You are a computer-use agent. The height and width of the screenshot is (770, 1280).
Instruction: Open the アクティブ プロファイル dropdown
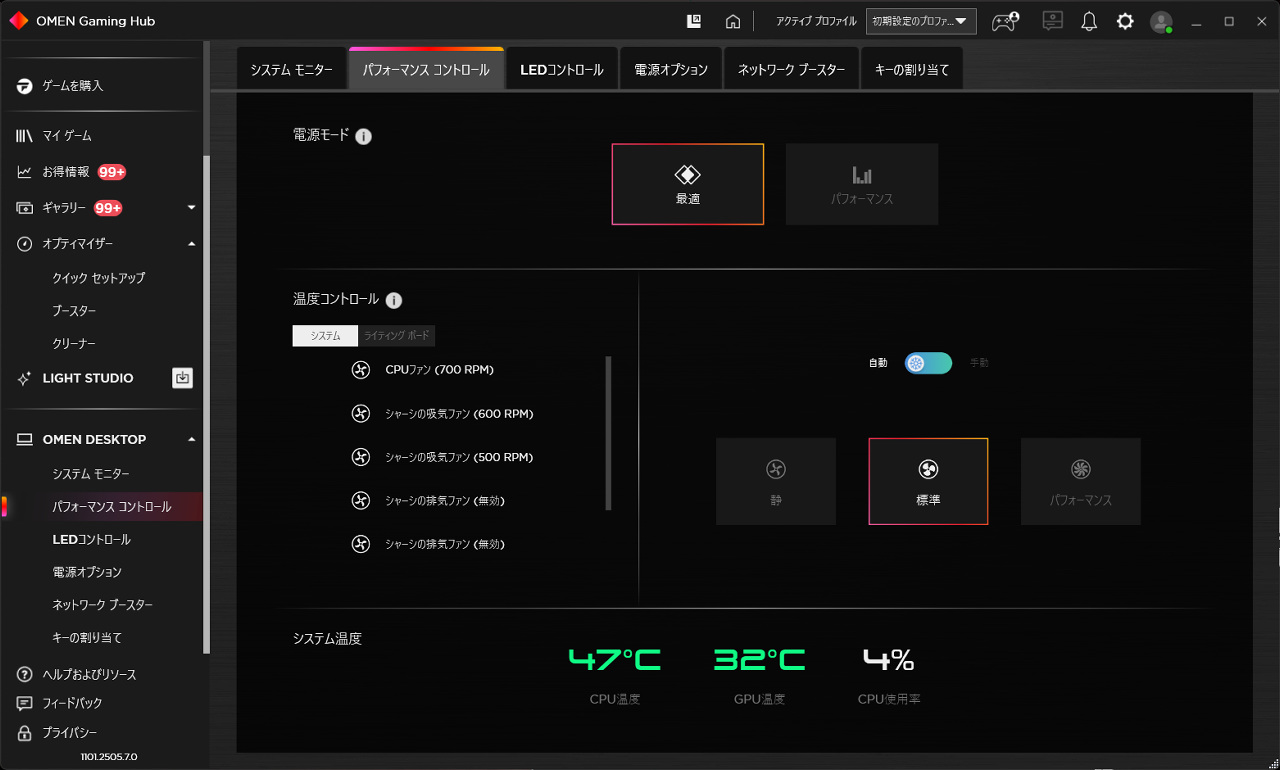pyautogui.click(x=921, y=21)
